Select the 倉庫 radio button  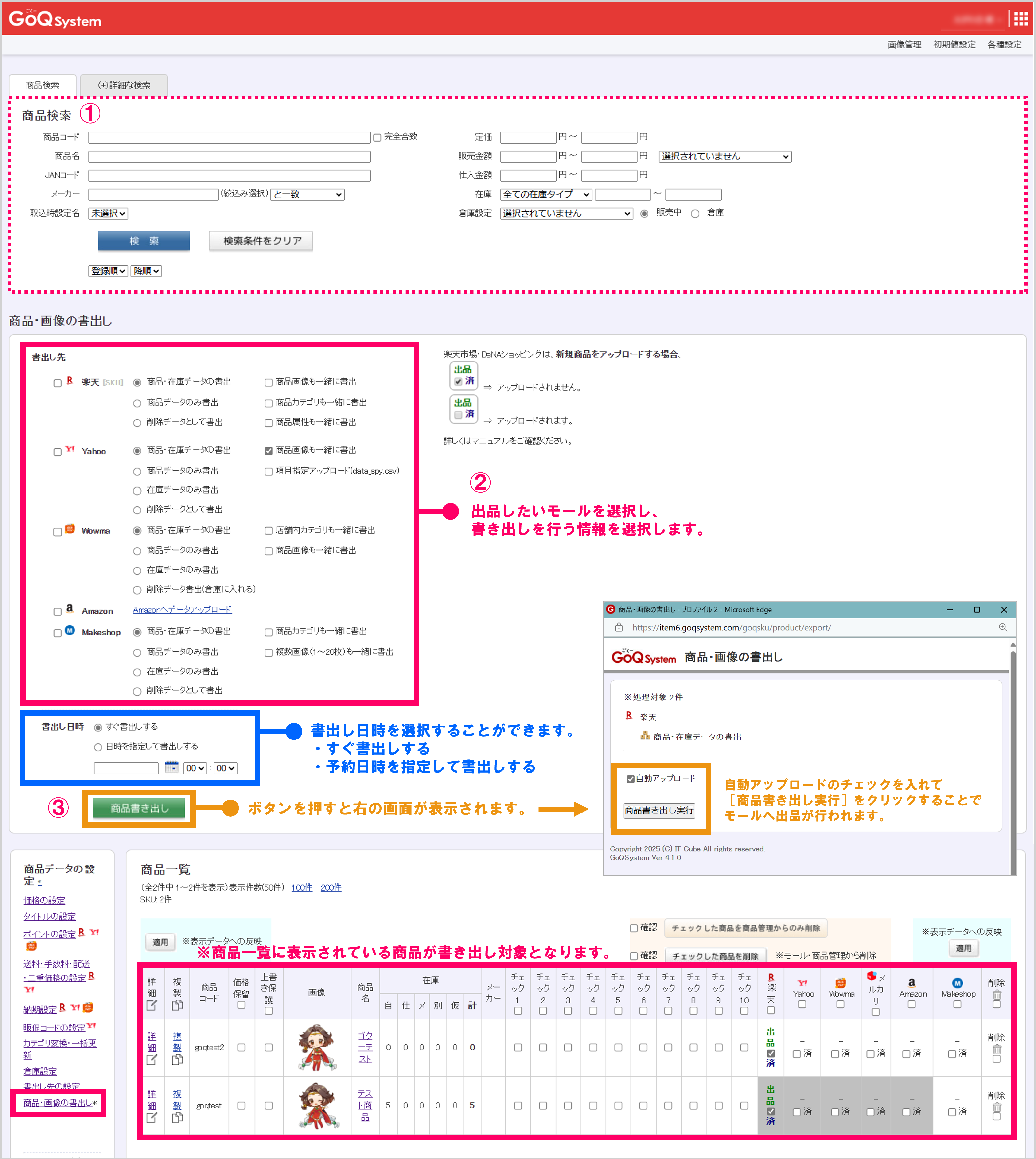(695, 214)
